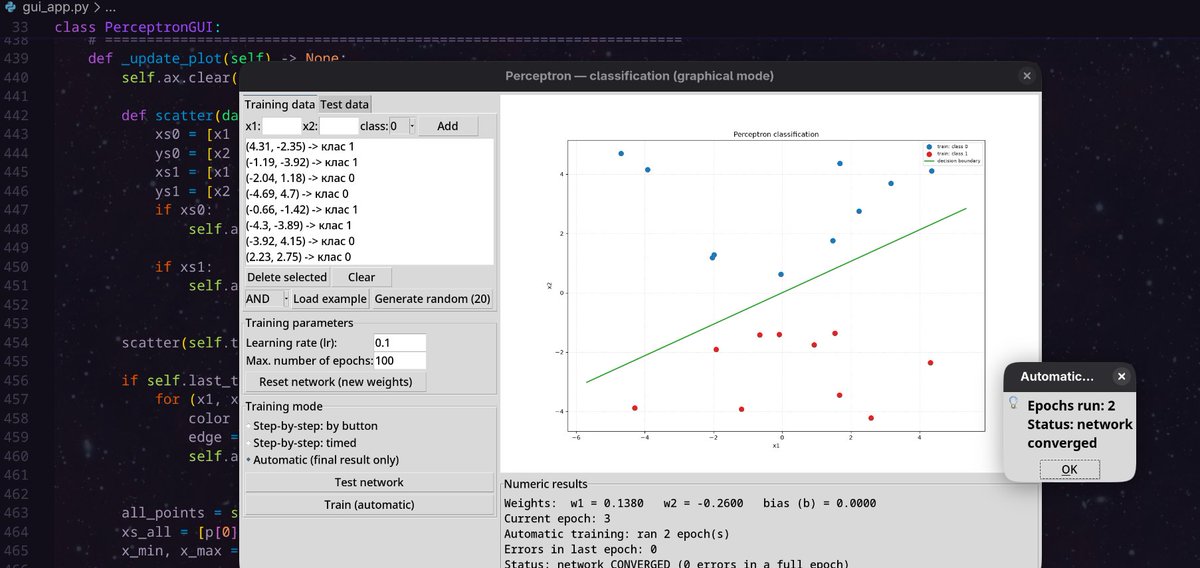Select list row (-4.69, 4.7) -> клас 0
The width and height of the screenshot is (1200, 568).
369,194
